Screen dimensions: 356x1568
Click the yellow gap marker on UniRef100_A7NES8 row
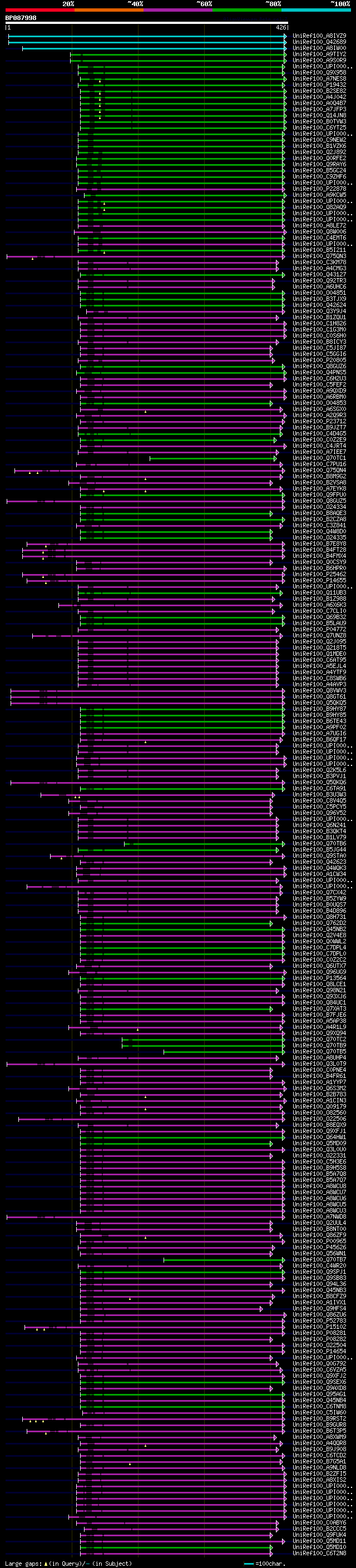pos(100,80)
